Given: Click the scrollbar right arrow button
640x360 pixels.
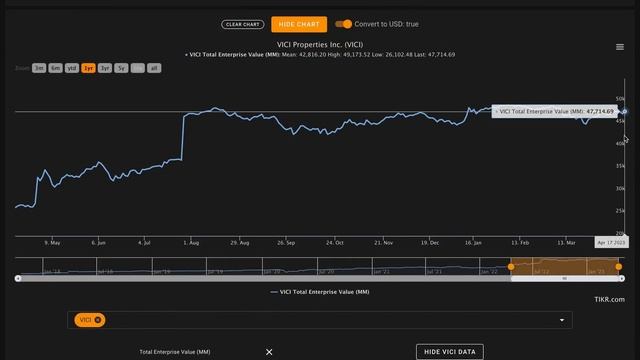Looking at the screenshot, I should pyautogui.click(x=622, y=278).
